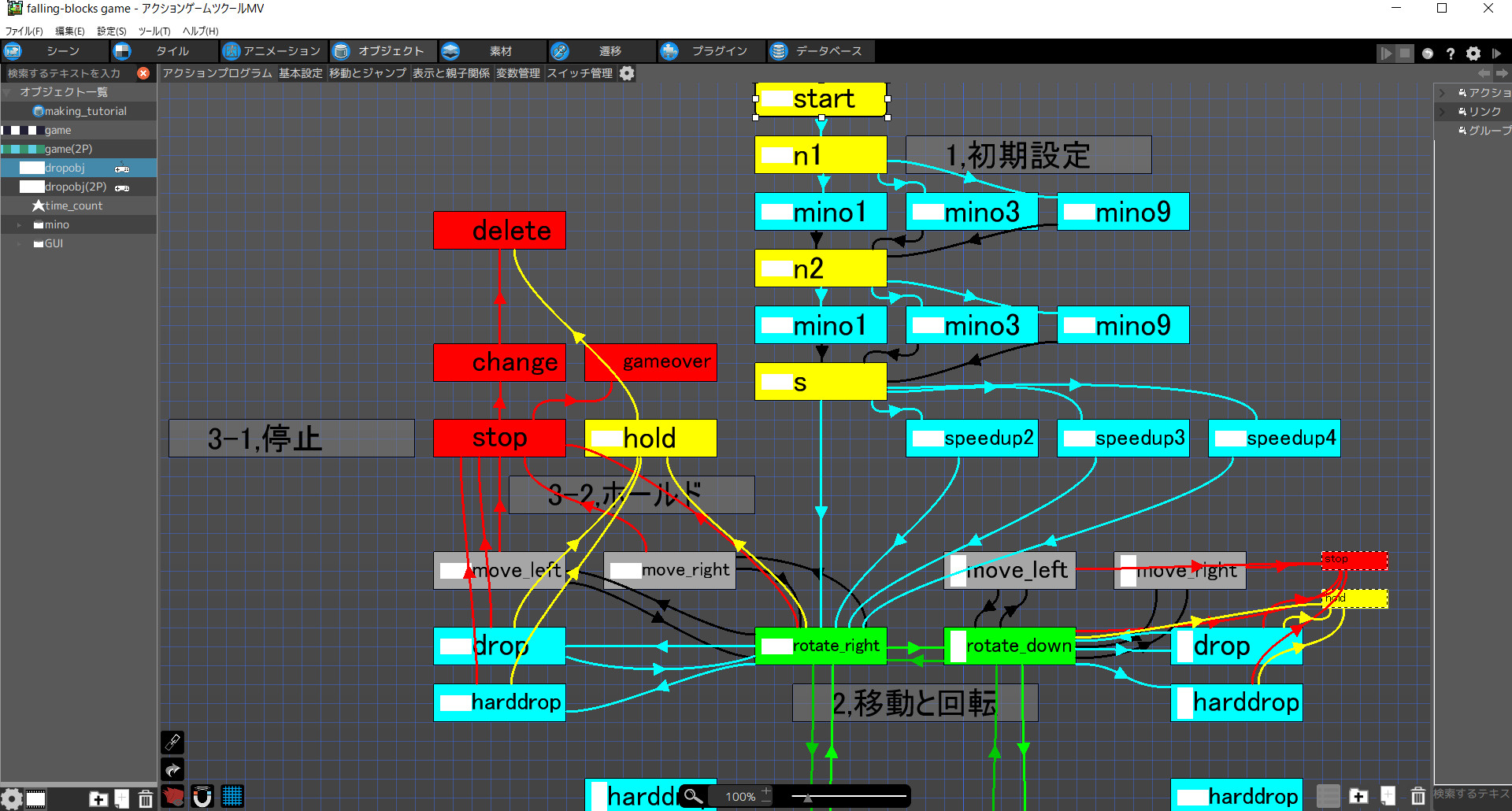Open the ファイル(F) menu

point(24,31)
